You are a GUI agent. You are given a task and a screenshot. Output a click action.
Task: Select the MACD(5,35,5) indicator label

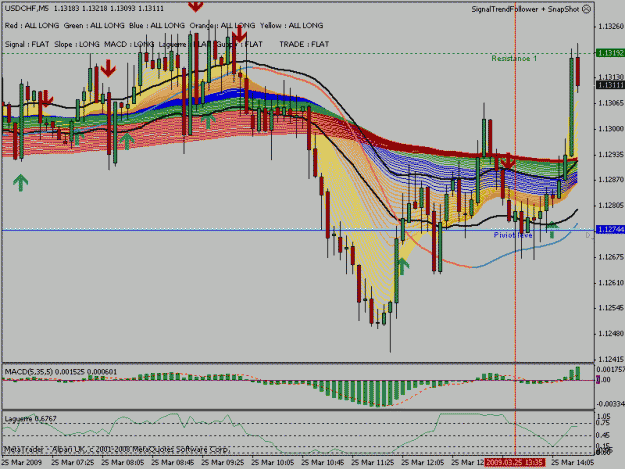tap(61, 372)
